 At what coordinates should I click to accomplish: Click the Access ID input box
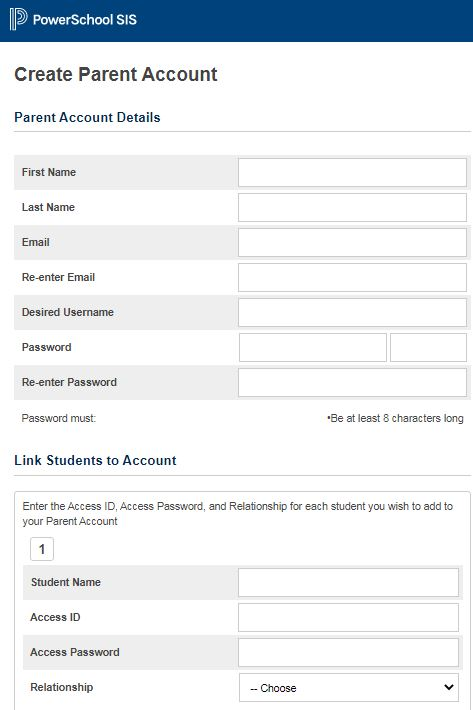click(348, 617)
